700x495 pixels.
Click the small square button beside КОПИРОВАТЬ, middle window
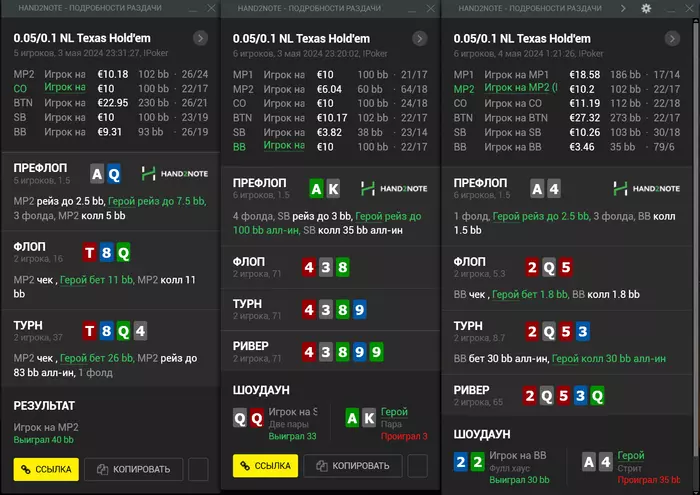coord(417,466)
